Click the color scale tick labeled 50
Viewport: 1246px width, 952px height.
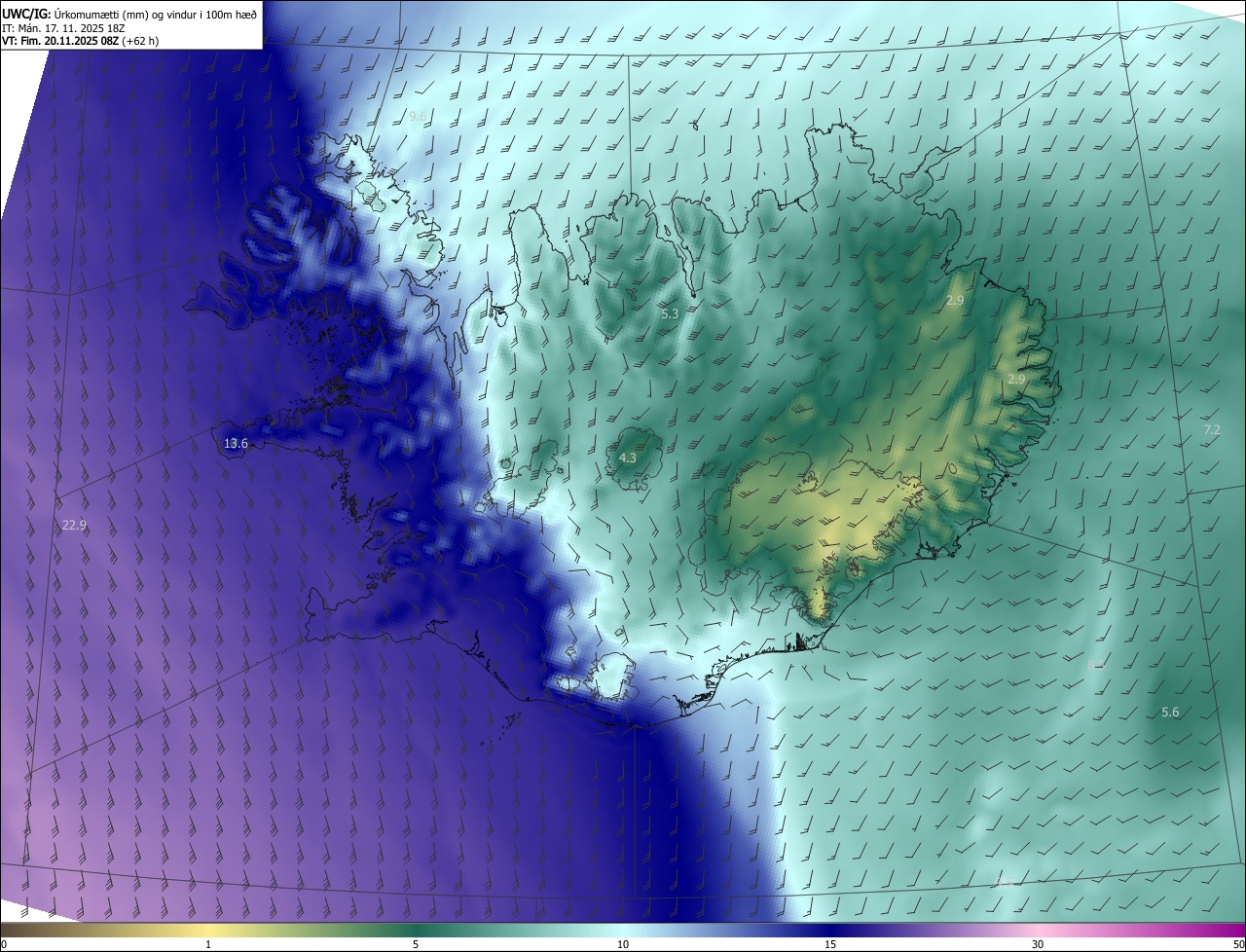pyautogui.click(x=1238, y=944)
